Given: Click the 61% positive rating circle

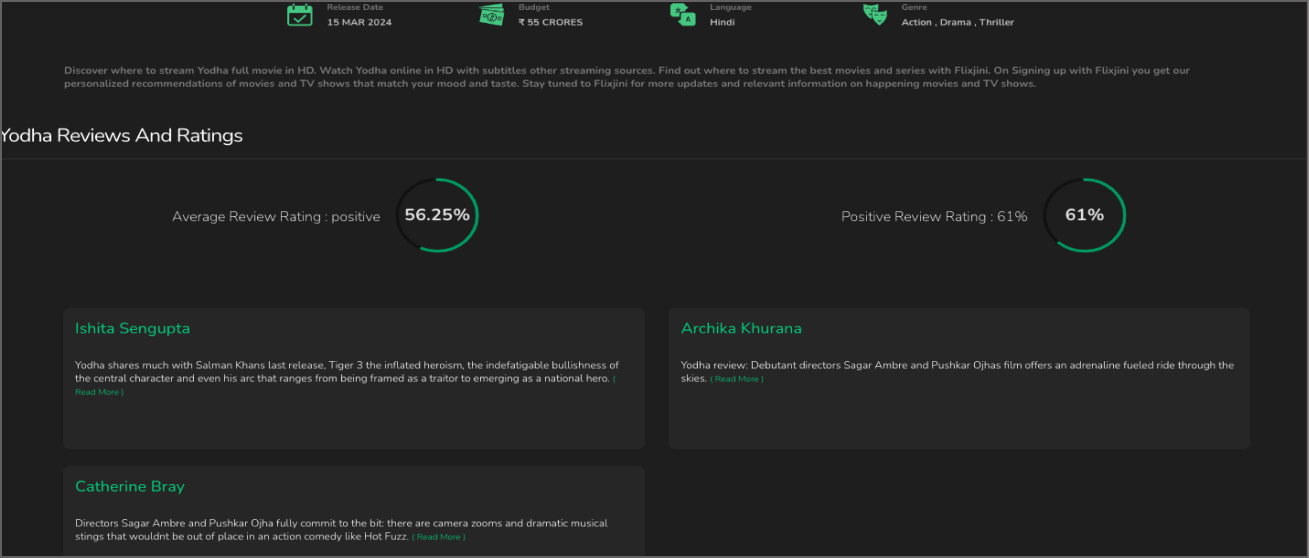Looking at the screenshot, I should 1084,215.
